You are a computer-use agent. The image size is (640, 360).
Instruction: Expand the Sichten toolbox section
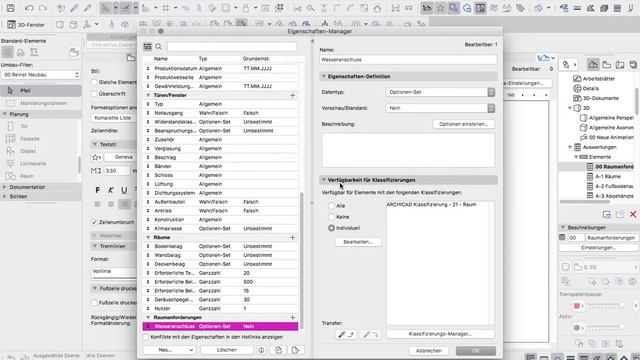pos(5,196)
